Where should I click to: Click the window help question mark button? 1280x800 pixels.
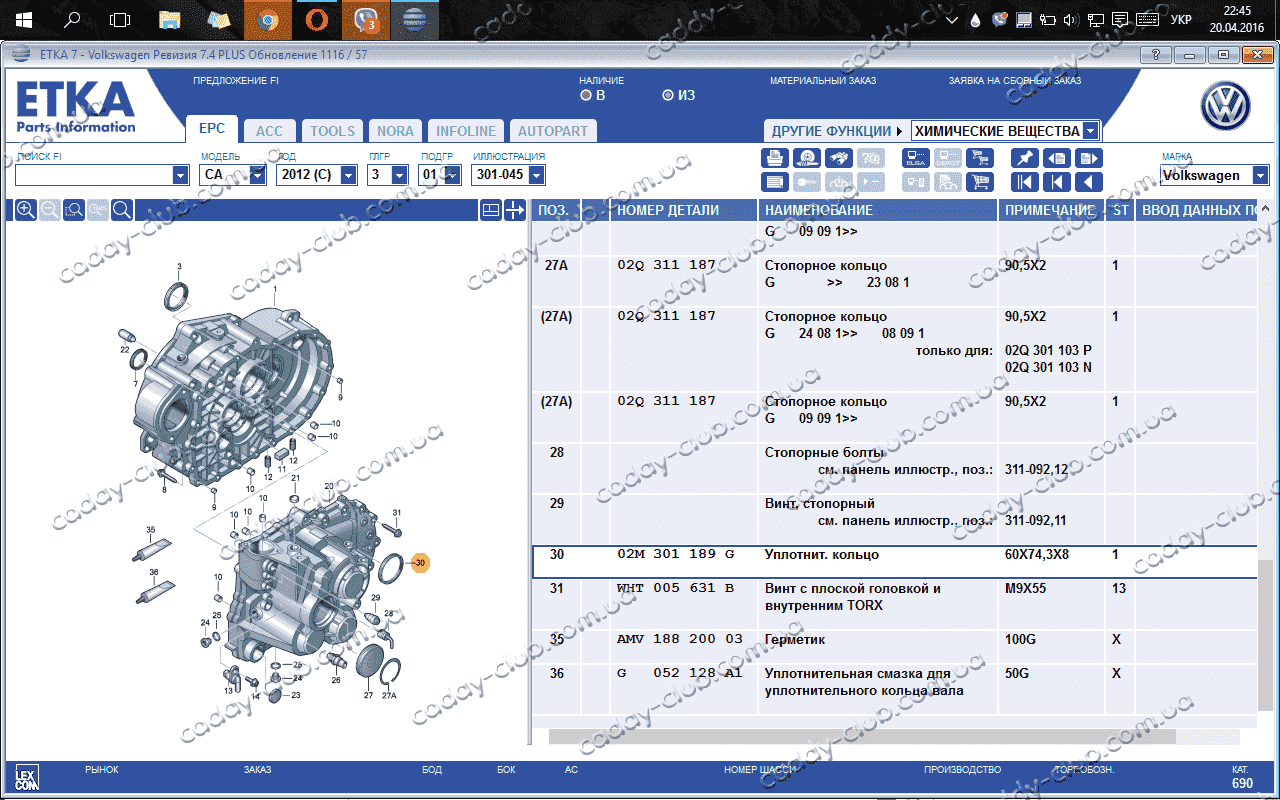tap(1156, 55)
